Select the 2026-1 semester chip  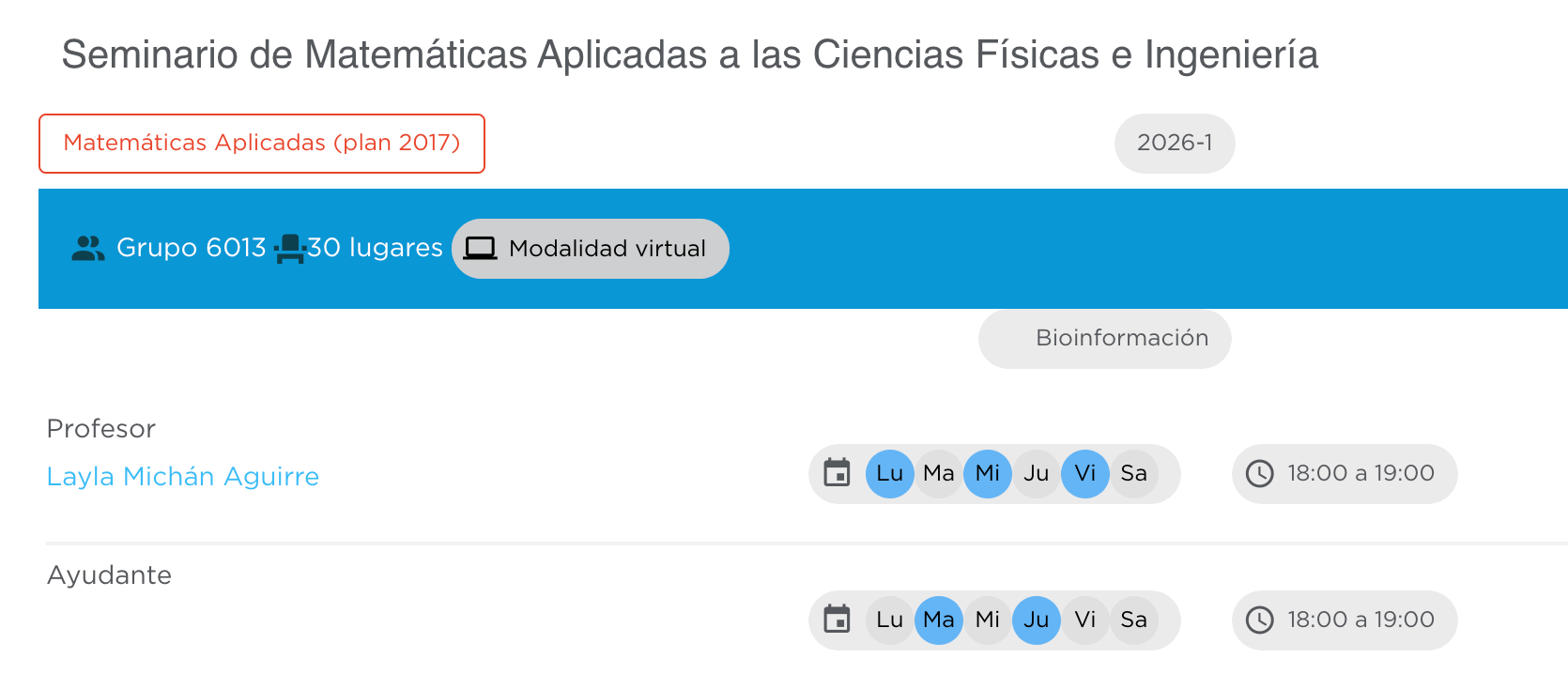(x=1175, y=144)
